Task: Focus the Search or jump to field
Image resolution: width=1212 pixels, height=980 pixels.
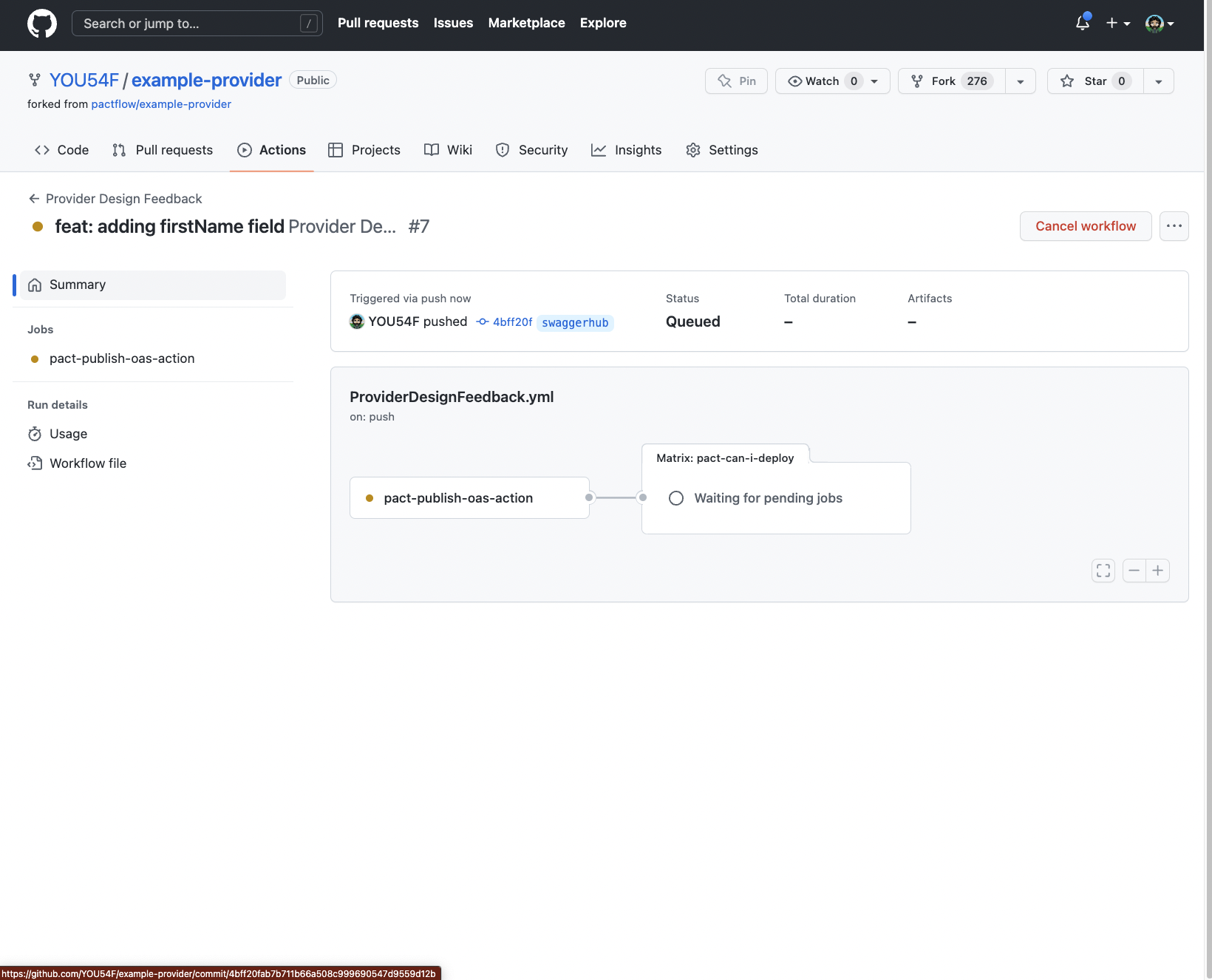Action: click(x=188, y=24)
